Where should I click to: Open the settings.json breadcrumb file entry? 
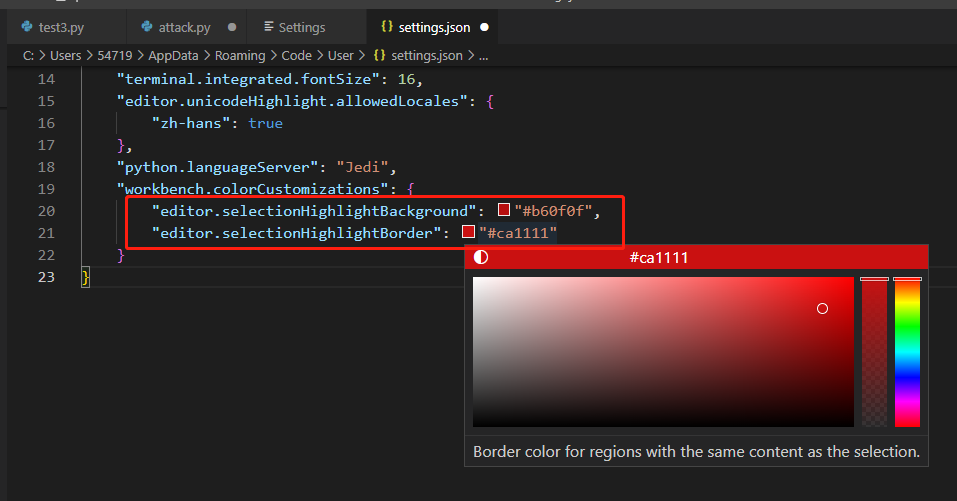(427, 56)
